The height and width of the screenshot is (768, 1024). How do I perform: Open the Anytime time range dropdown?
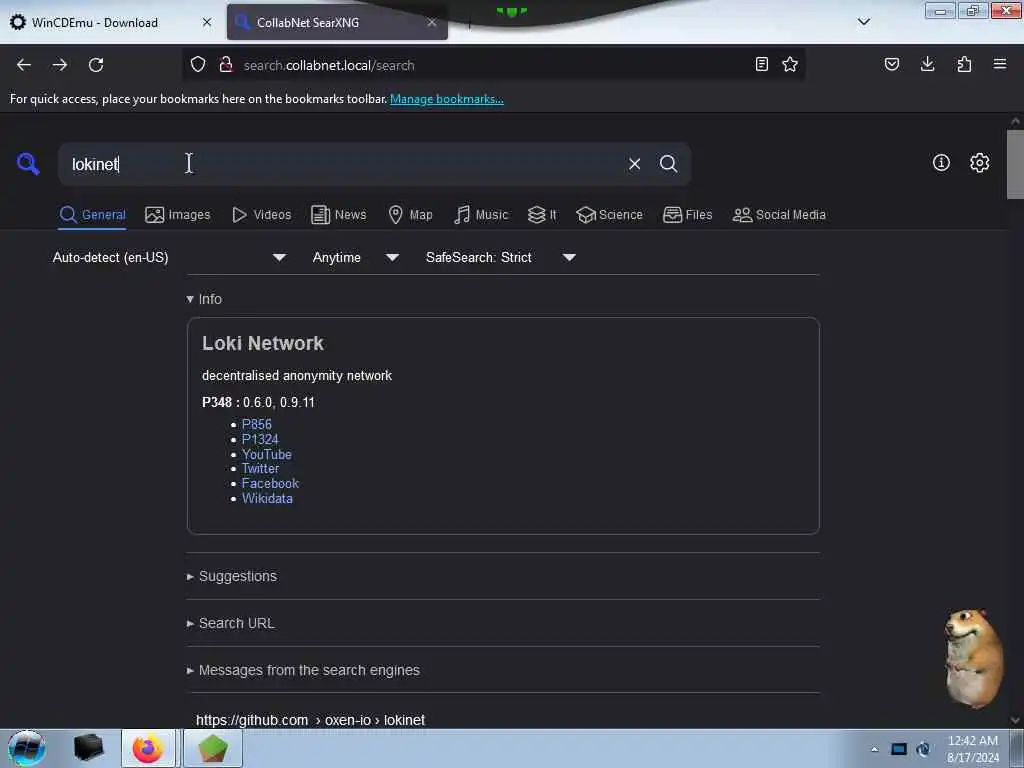click(x=355, y=257)
